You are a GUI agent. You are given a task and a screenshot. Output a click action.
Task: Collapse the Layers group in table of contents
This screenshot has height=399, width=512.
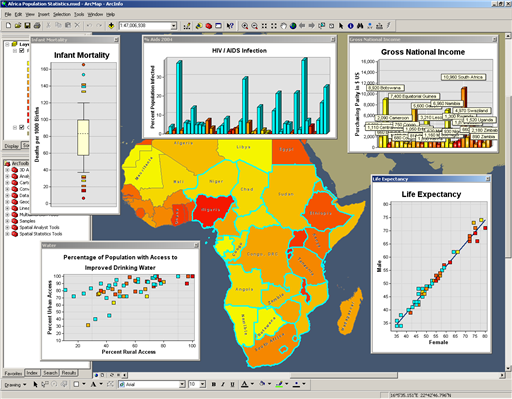coord(7,44)
